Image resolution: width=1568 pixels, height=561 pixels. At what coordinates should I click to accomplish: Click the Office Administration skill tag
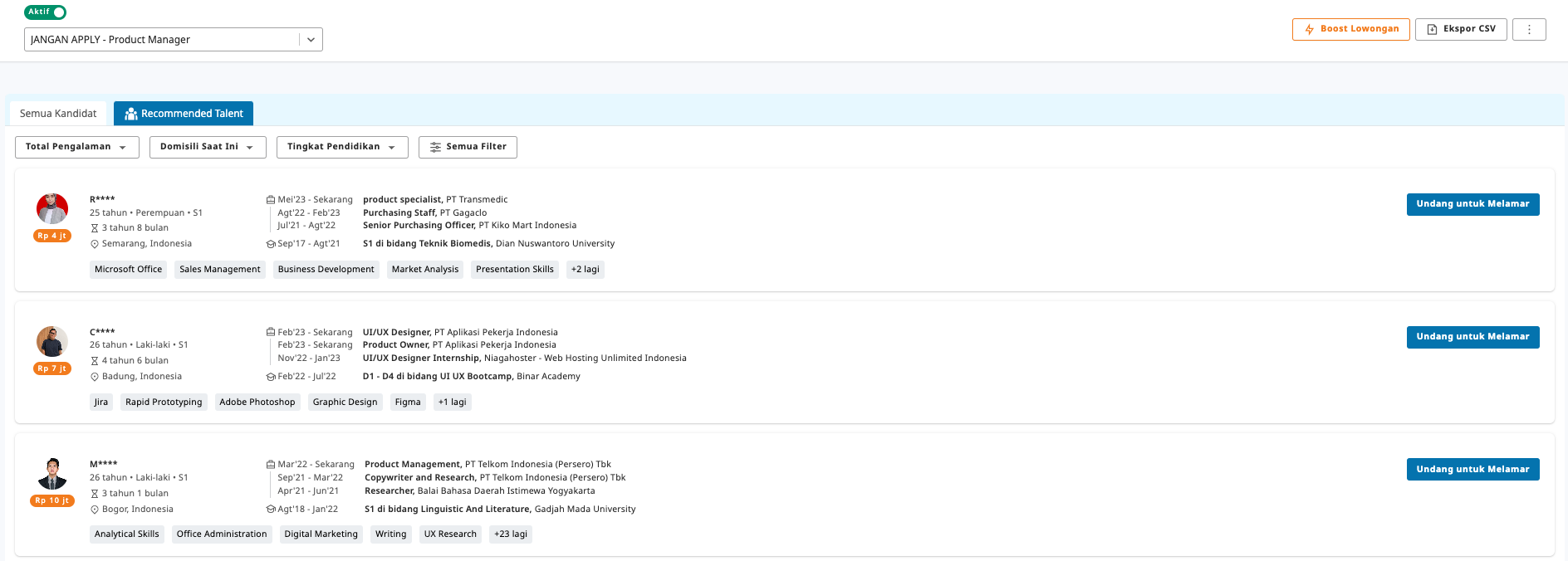coord(222,534)
